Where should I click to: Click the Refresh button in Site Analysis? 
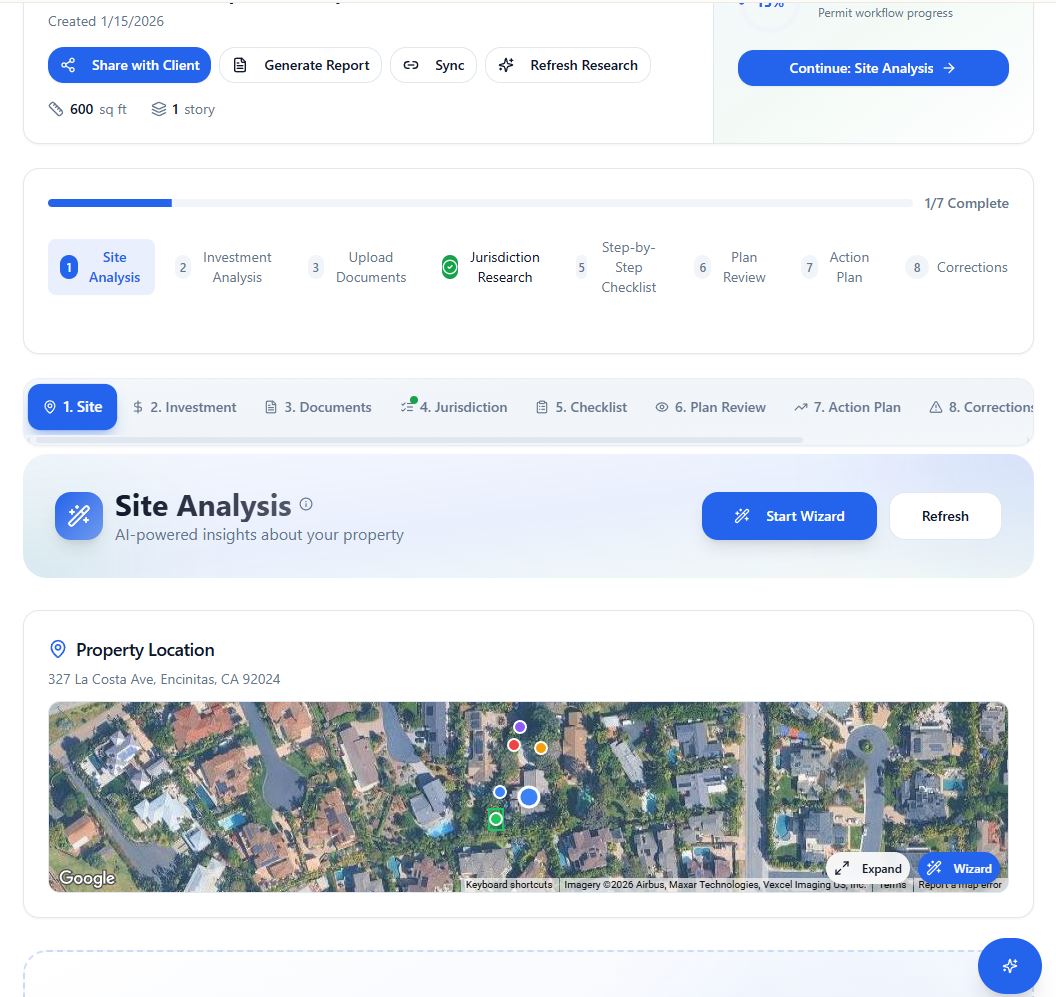945,516
